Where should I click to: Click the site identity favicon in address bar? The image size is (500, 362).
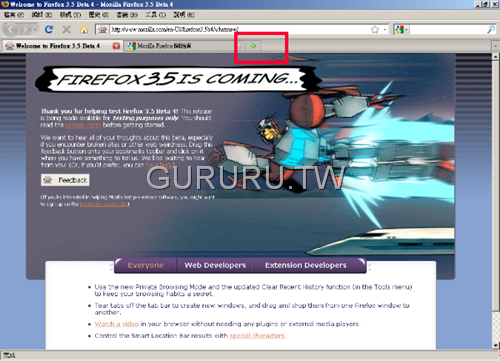click(x=102, y=30)
